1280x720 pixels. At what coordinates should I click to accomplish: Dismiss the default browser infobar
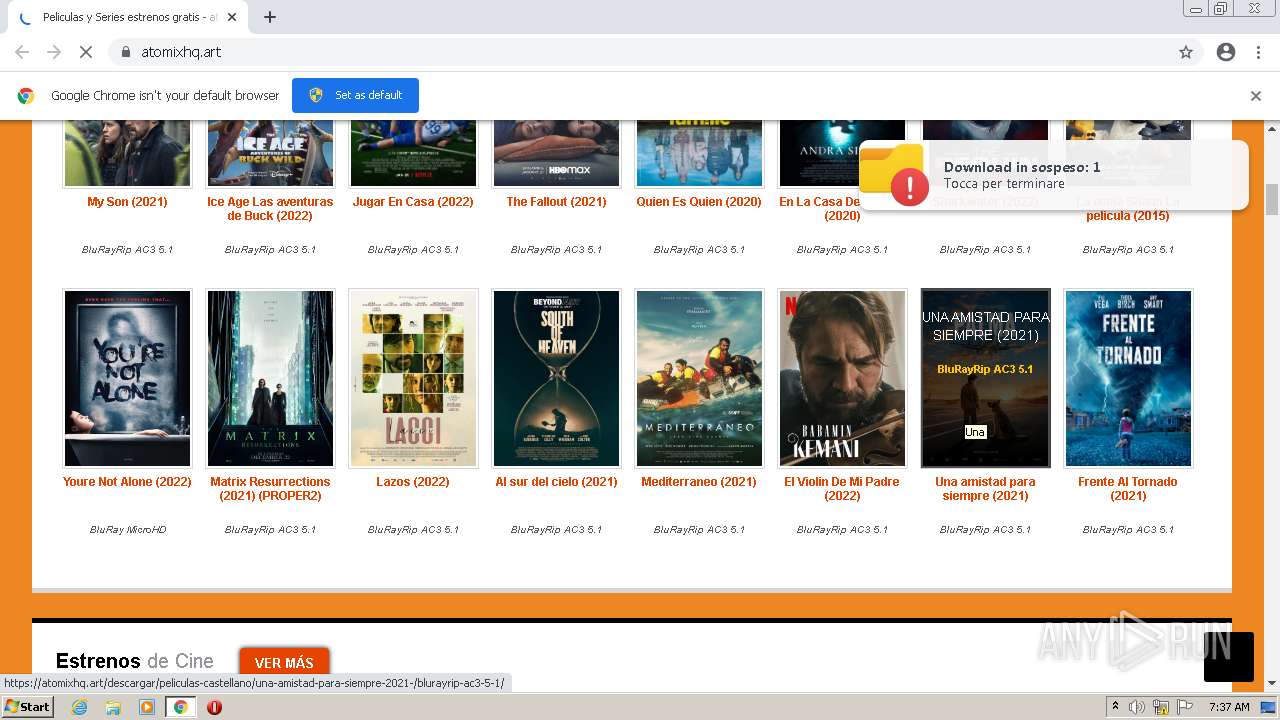[x=1256, y=96]
